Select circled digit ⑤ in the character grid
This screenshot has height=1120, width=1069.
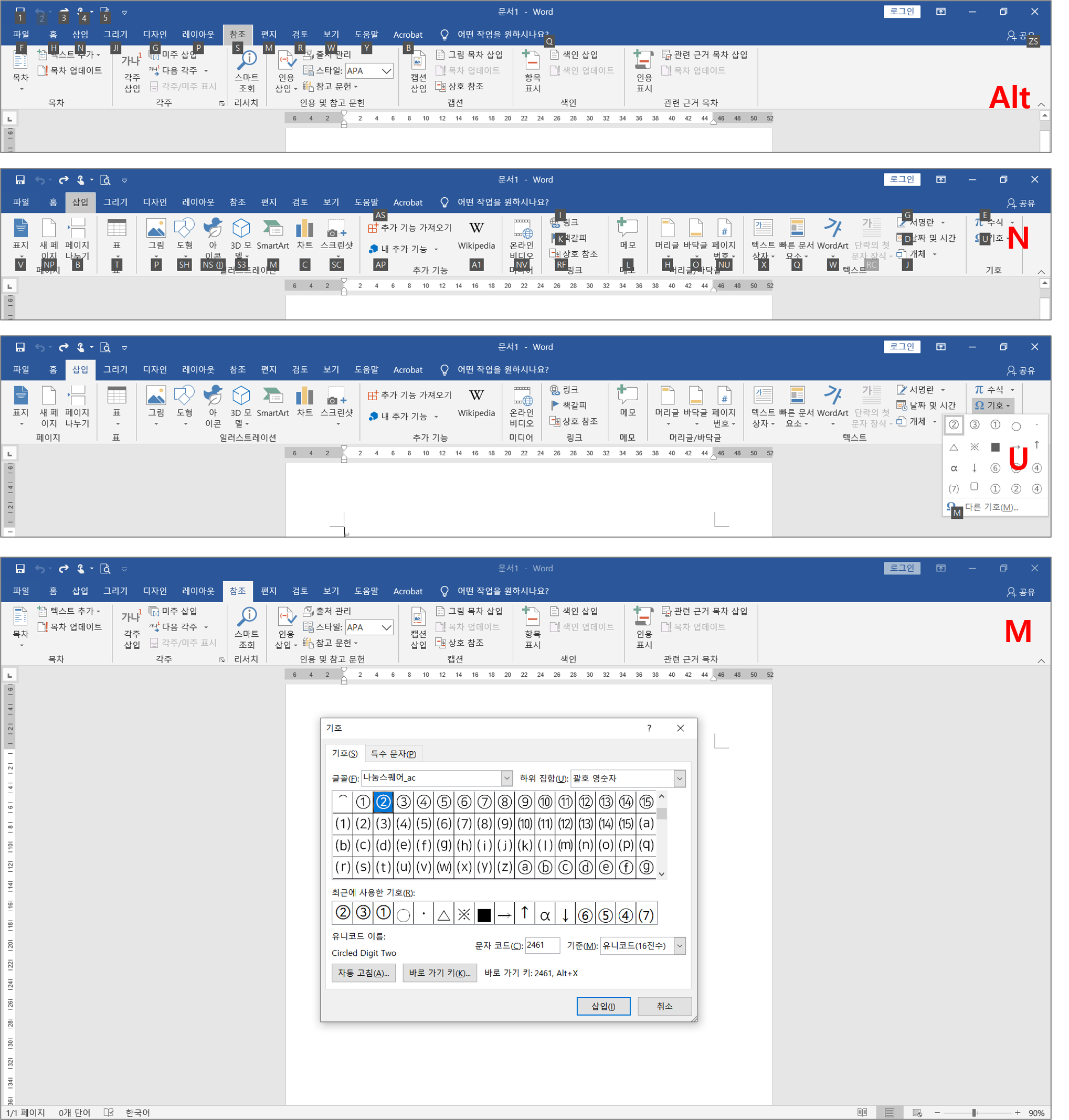(x=444, y=802)
